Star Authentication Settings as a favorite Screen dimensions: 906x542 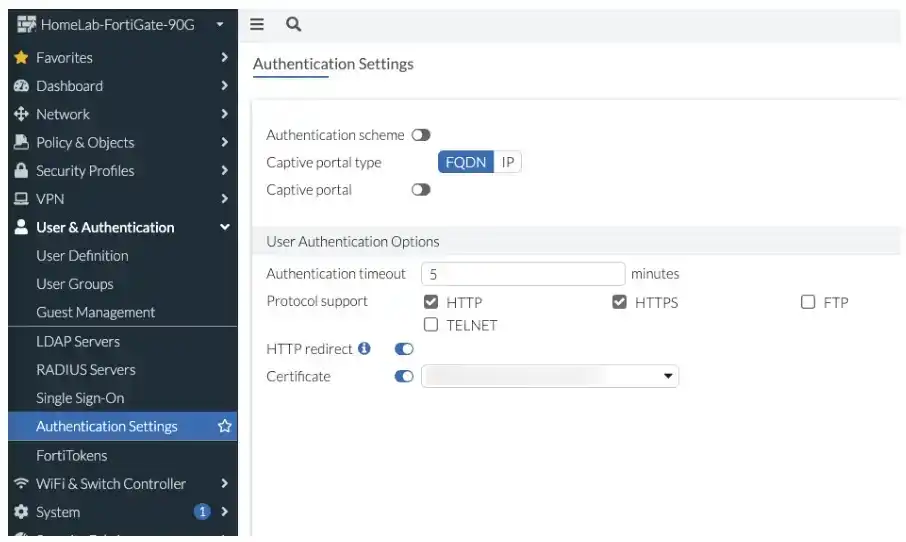(225, 426)
